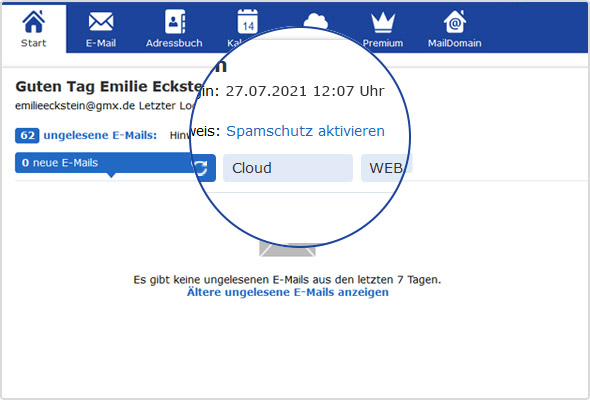Click the email address emilieeckstein@gmx.de text

coord(75,106)
